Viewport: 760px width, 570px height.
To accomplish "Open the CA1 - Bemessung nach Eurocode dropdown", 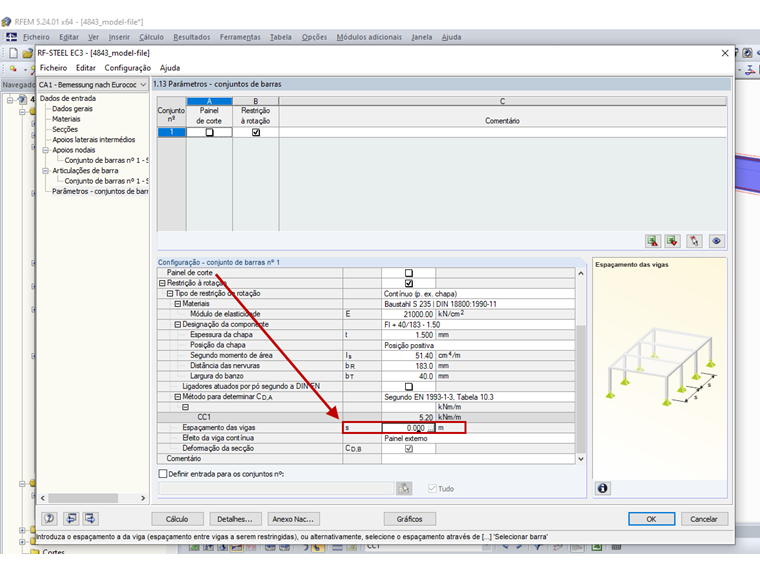I will [142, 85].
